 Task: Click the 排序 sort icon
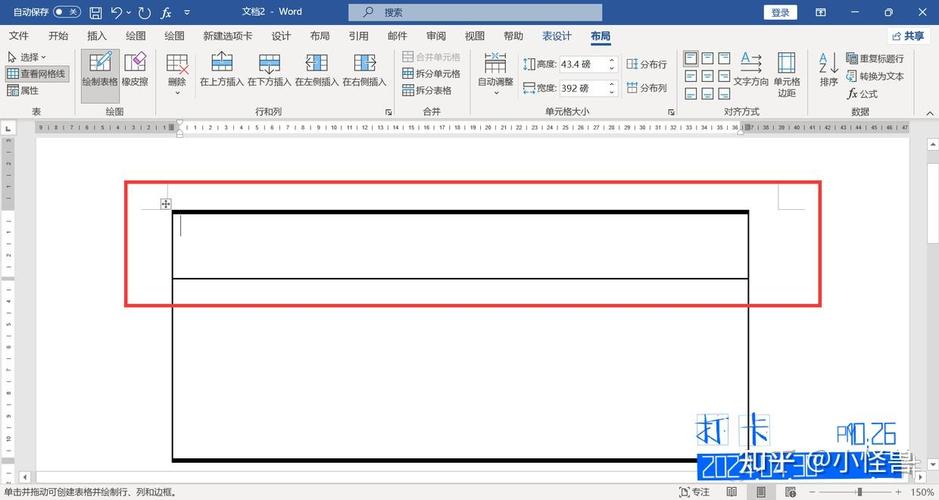click(x=829, y=69)
